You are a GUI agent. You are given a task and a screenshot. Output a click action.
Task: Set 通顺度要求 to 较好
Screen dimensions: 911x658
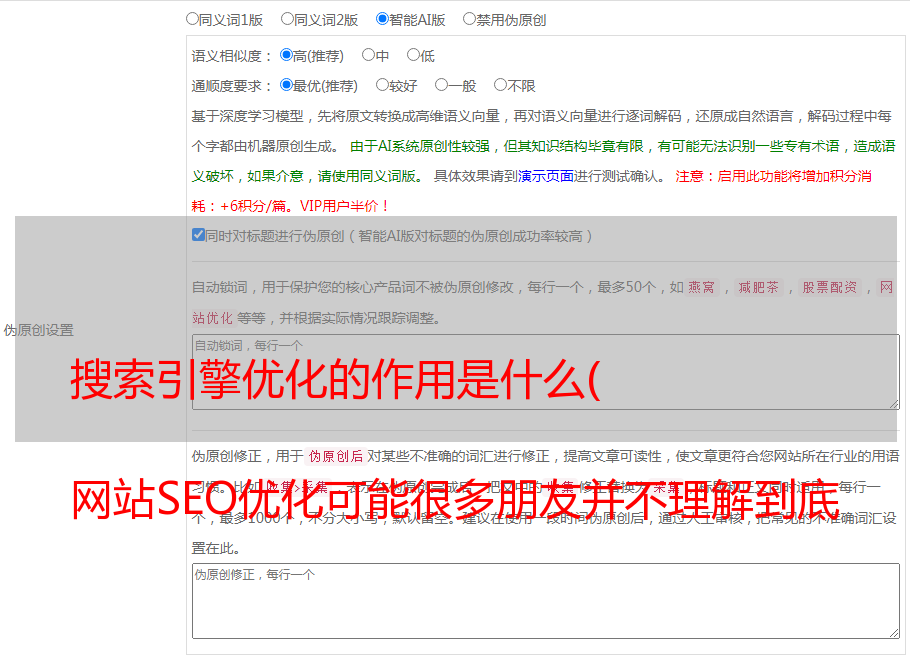click(x=382, y=85)
